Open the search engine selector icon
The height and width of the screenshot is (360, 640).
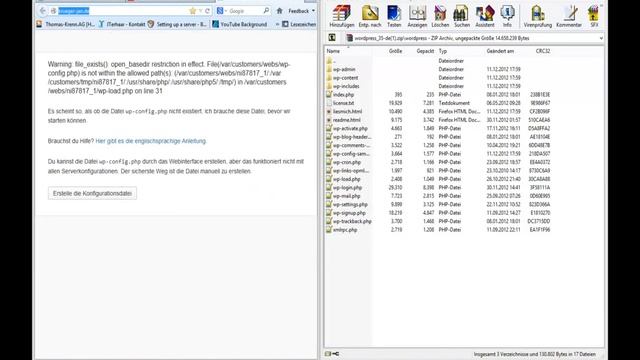point(220,11)
